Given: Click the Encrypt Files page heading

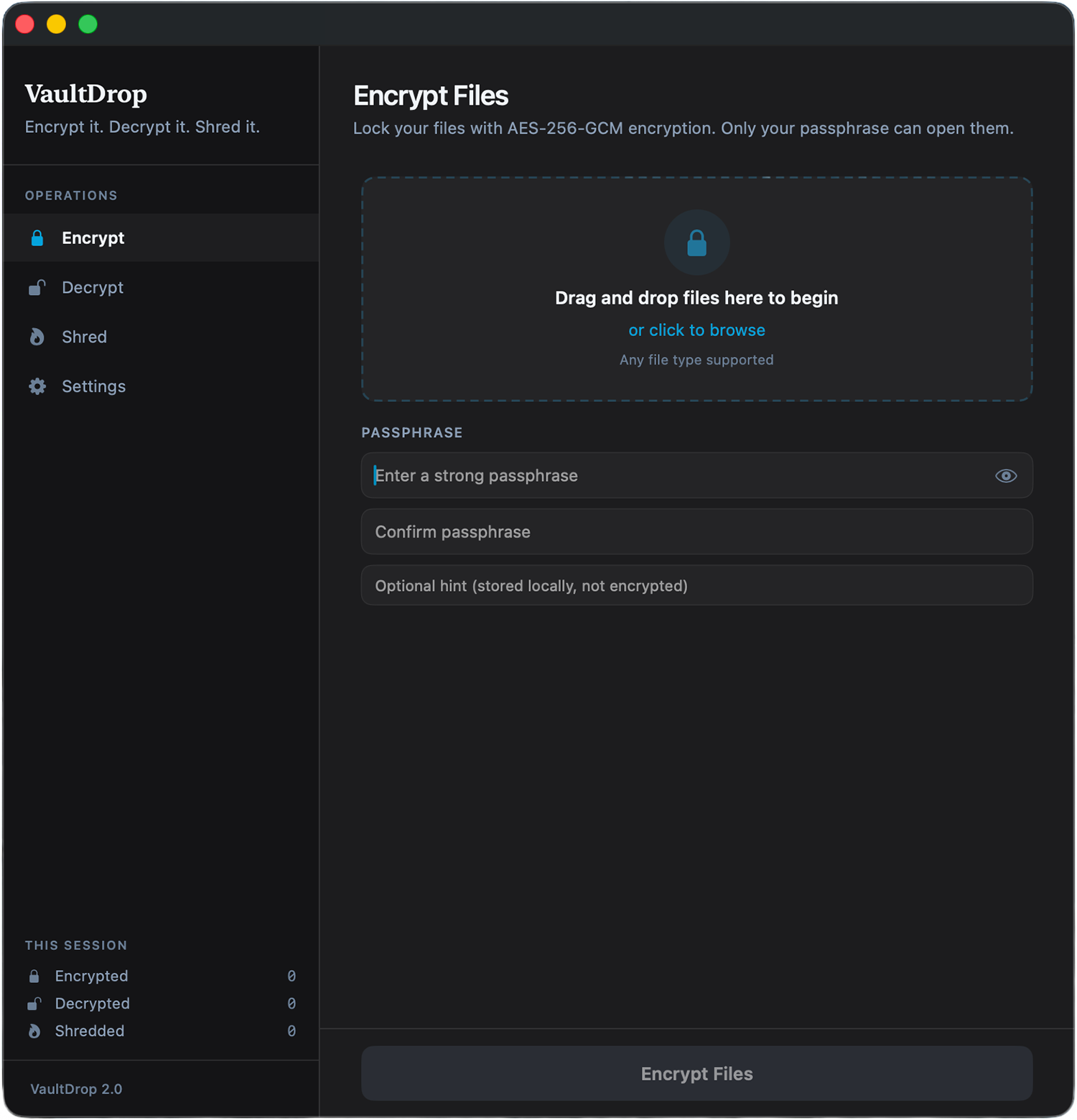Looking at the screenshot, I should click(x=431, y=96).
